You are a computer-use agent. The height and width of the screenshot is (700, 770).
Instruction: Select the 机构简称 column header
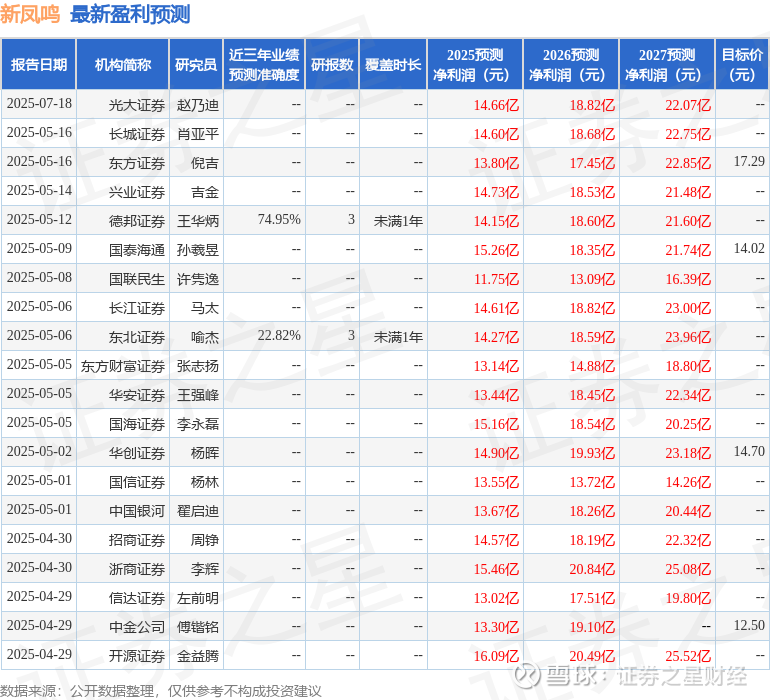coord(123,64)
